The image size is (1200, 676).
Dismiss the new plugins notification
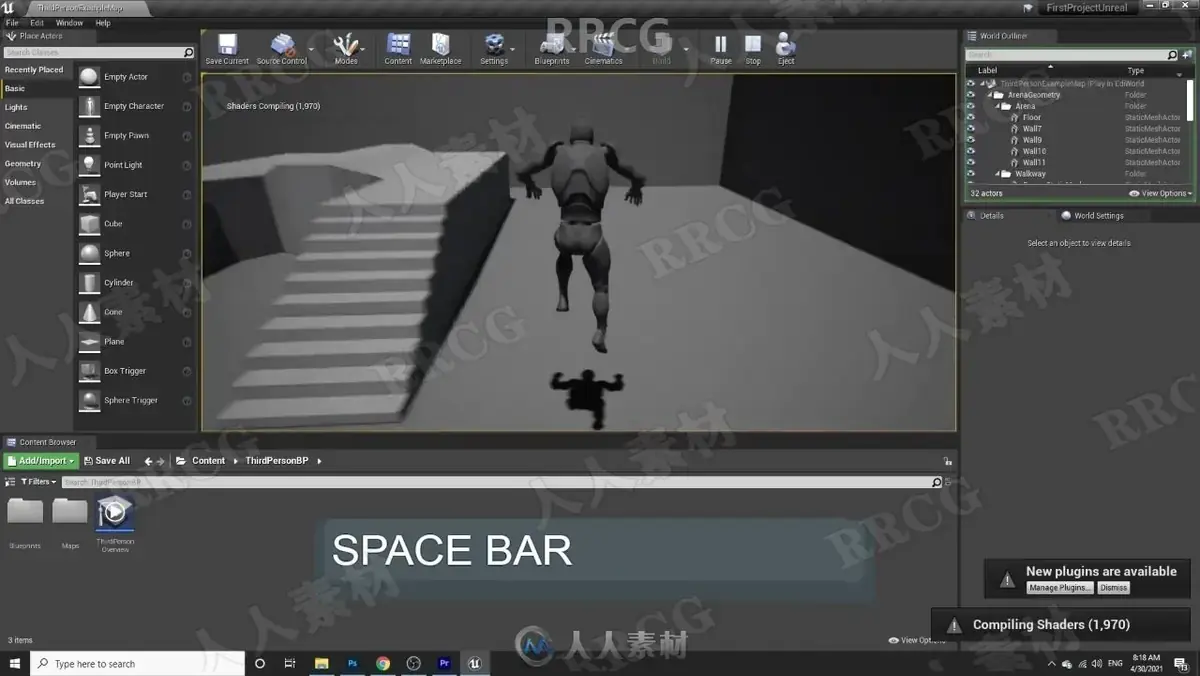pos(1114,588)
